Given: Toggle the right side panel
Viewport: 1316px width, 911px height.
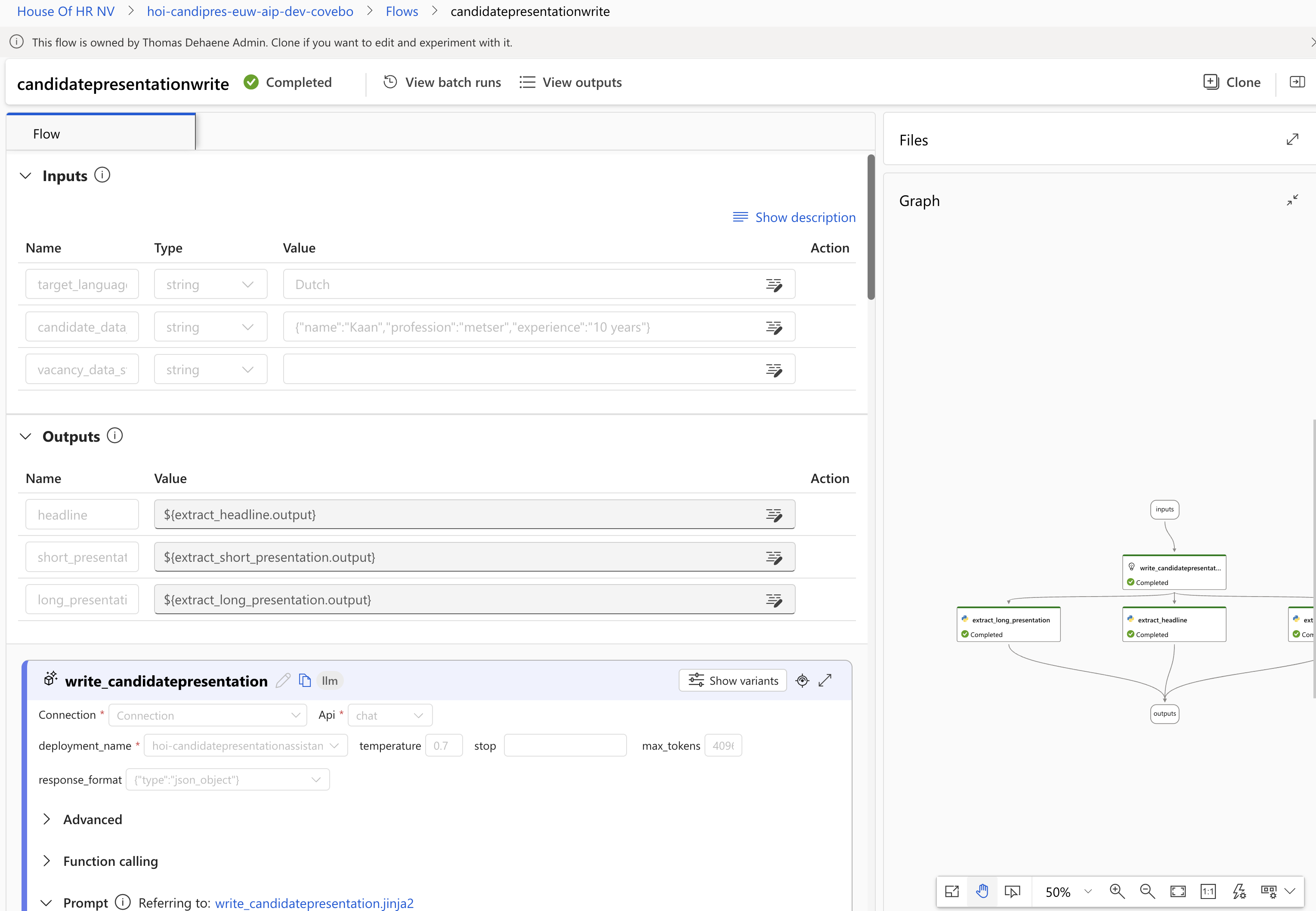Looking at the screenshot, I should pos(1297,82).
